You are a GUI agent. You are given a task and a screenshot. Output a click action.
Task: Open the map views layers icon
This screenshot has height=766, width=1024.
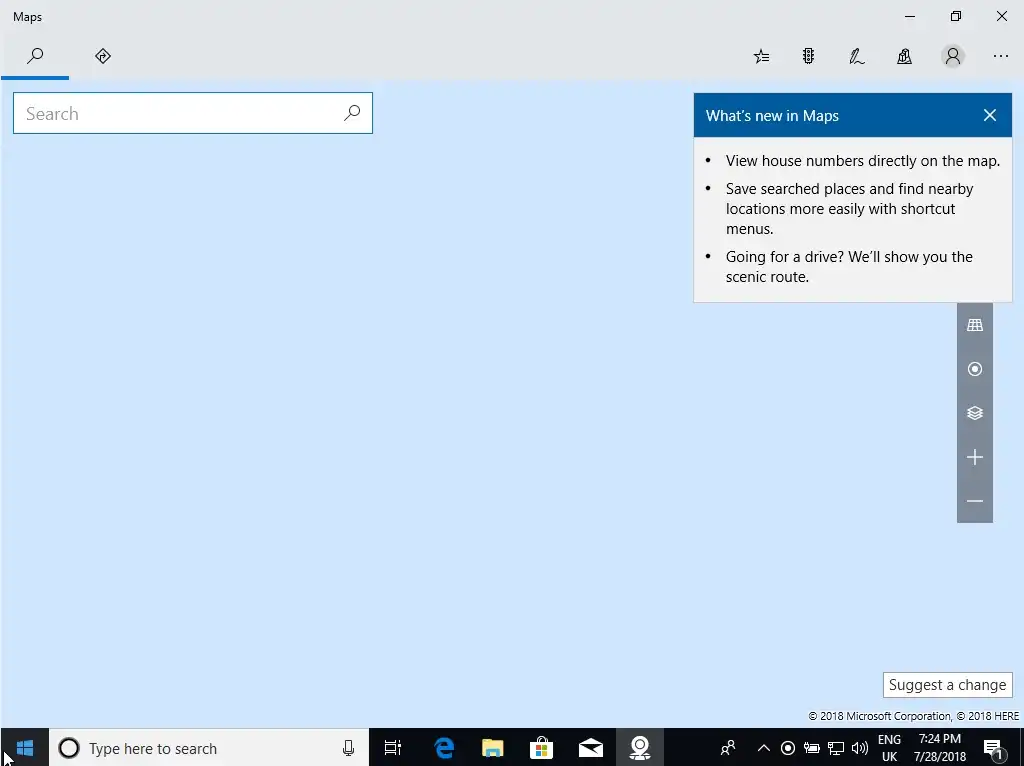coord(974,413)
